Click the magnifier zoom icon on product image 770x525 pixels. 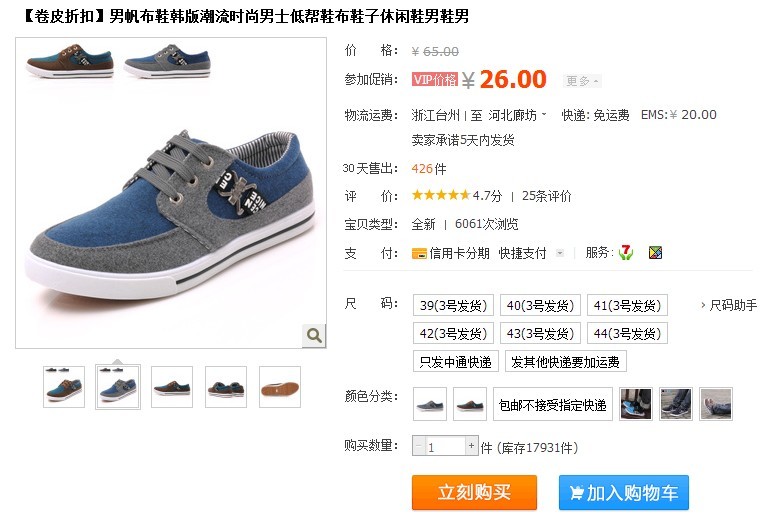[314, 335]
